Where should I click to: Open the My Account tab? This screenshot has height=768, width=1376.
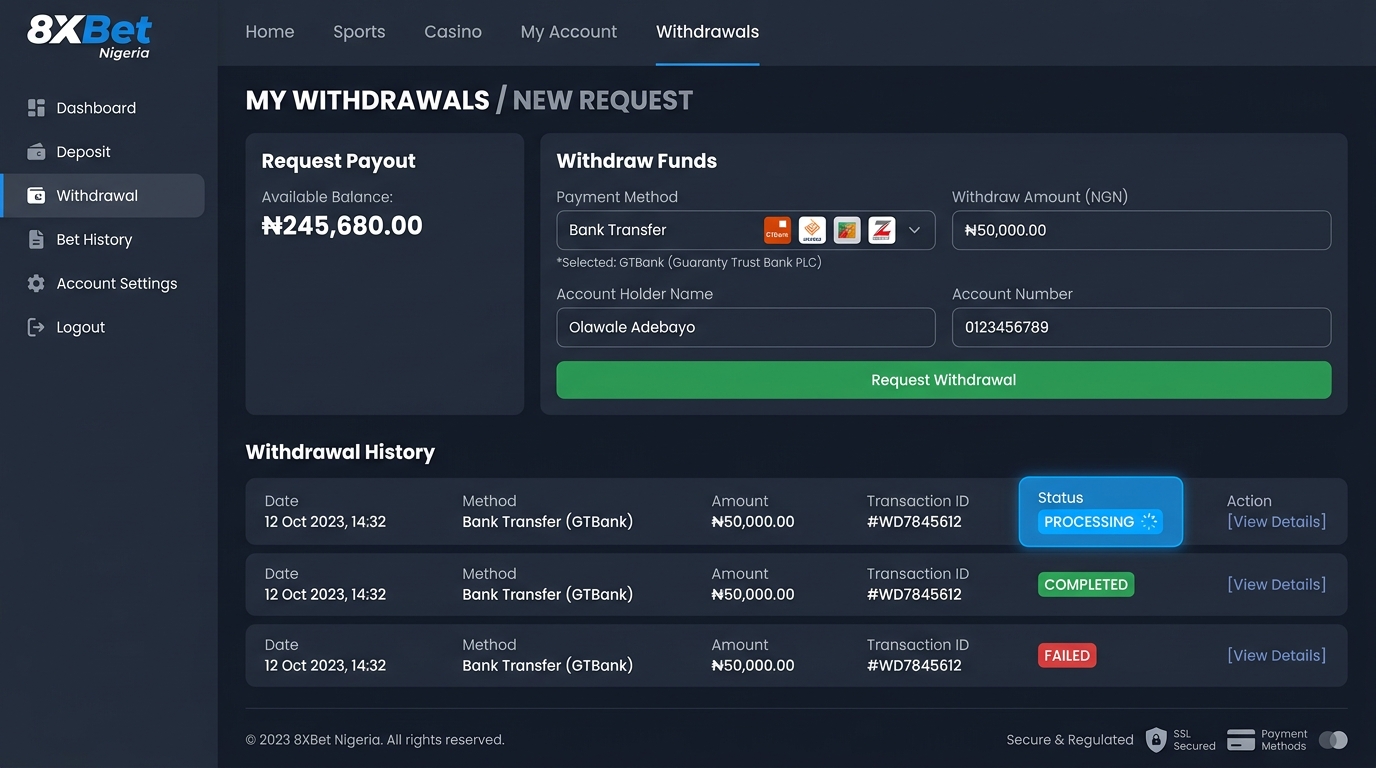pyautogui.click(x=569, y=32)
